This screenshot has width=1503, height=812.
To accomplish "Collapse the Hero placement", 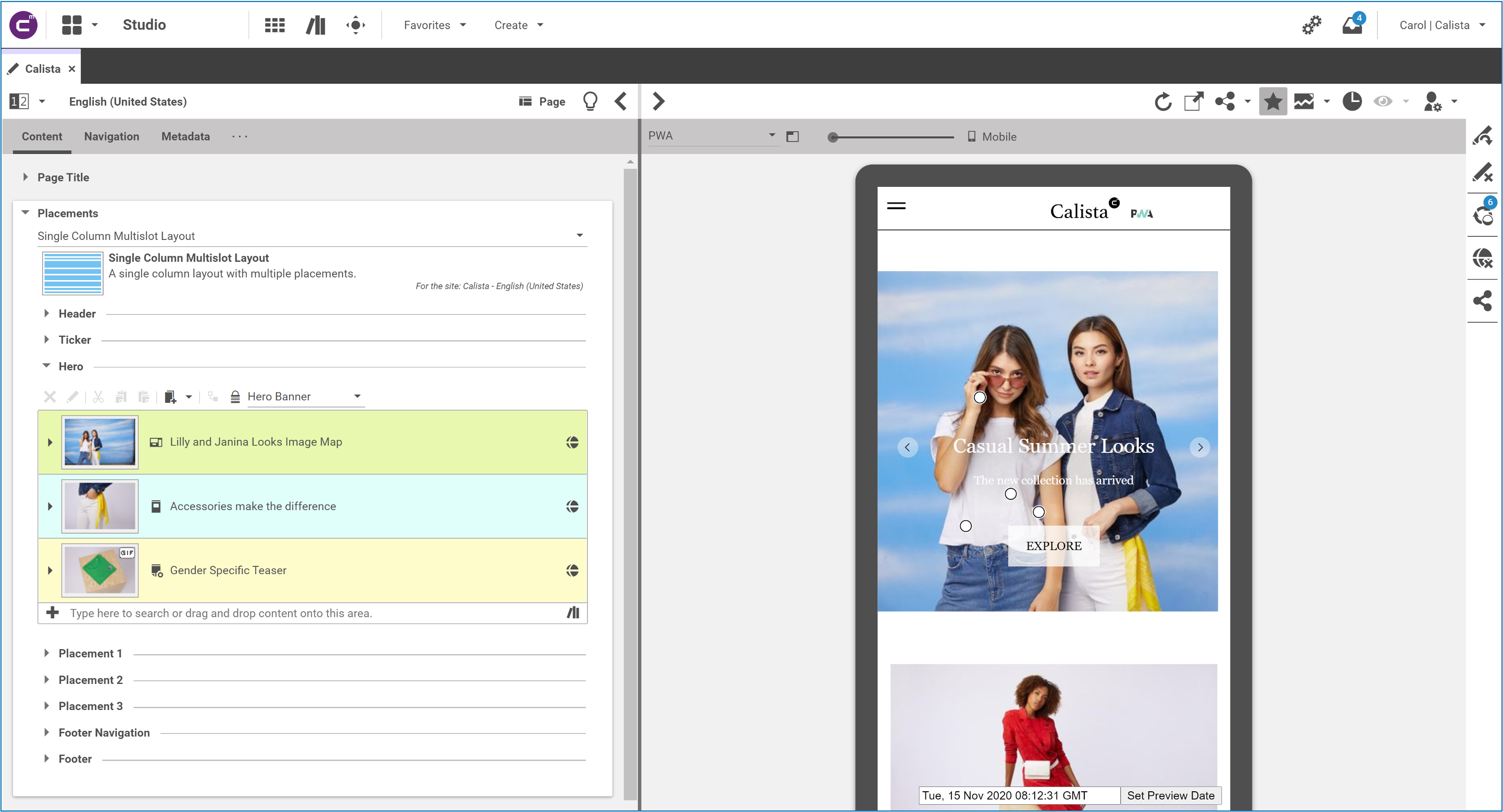I will pos(47,366).
